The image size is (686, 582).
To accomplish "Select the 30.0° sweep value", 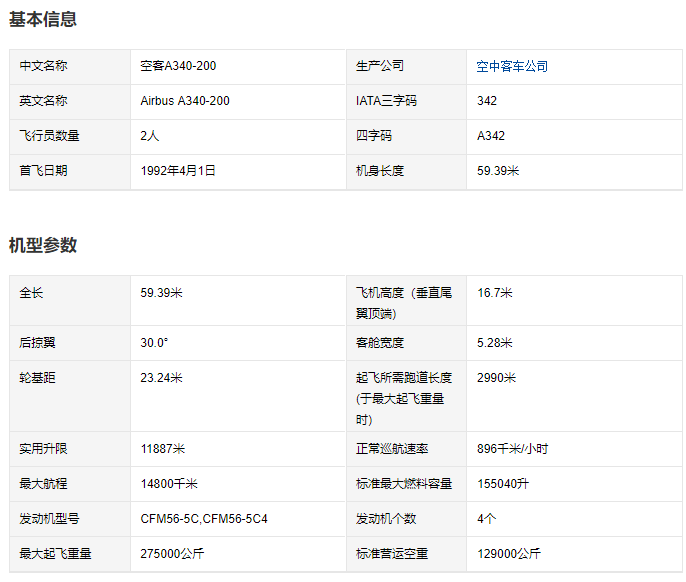I will (154, 343).
